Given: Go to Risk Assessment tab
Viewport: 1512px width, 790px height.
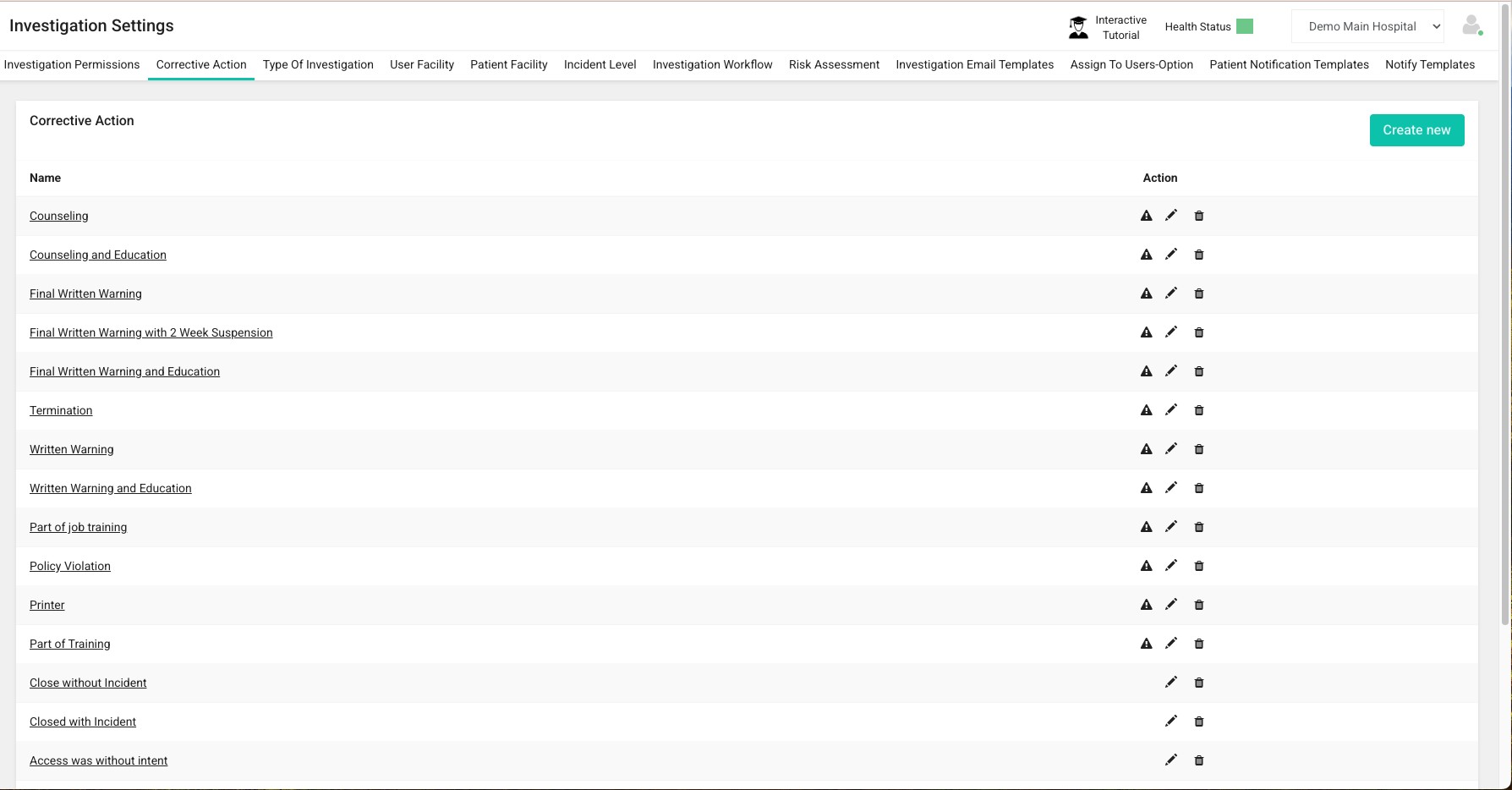Looking at the screenshot, I should point(835,64).
